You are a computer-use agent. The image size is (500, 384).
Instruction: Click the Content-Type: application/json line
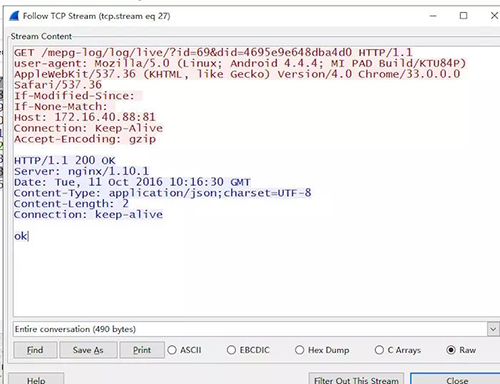[x=163, y=193]
